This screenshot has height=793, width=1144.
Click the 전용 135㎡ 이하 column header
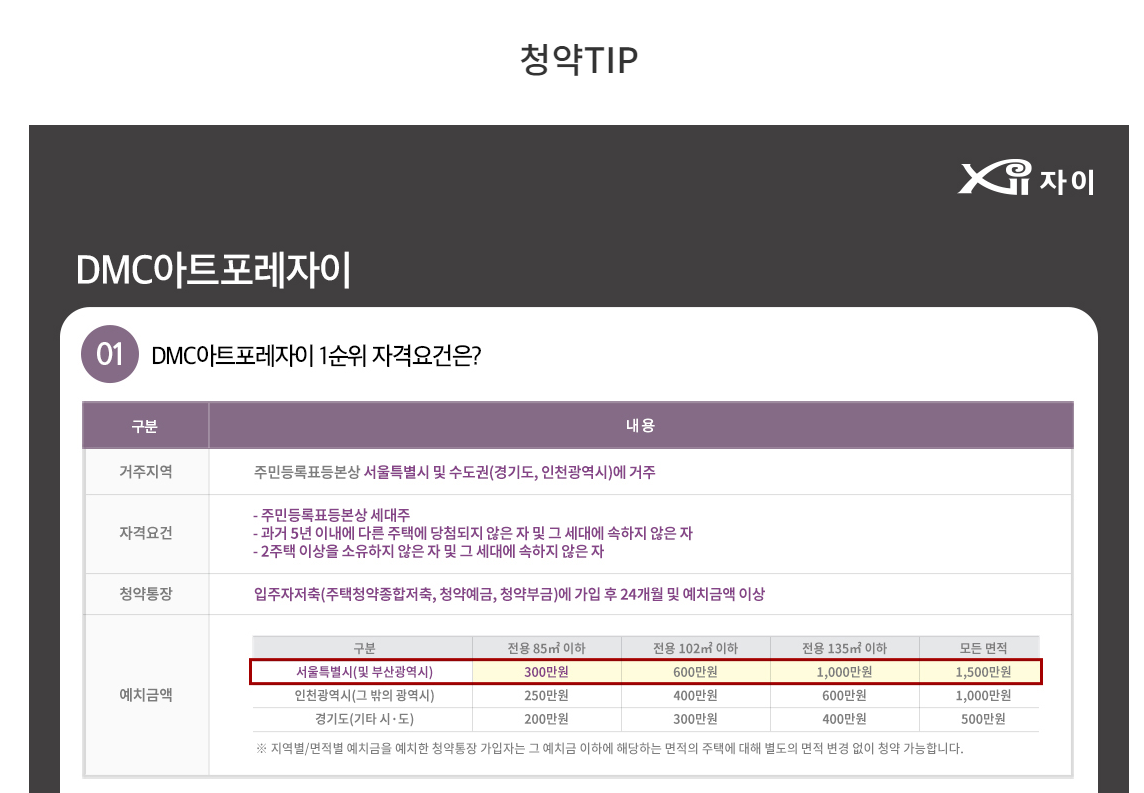point(844,648)
